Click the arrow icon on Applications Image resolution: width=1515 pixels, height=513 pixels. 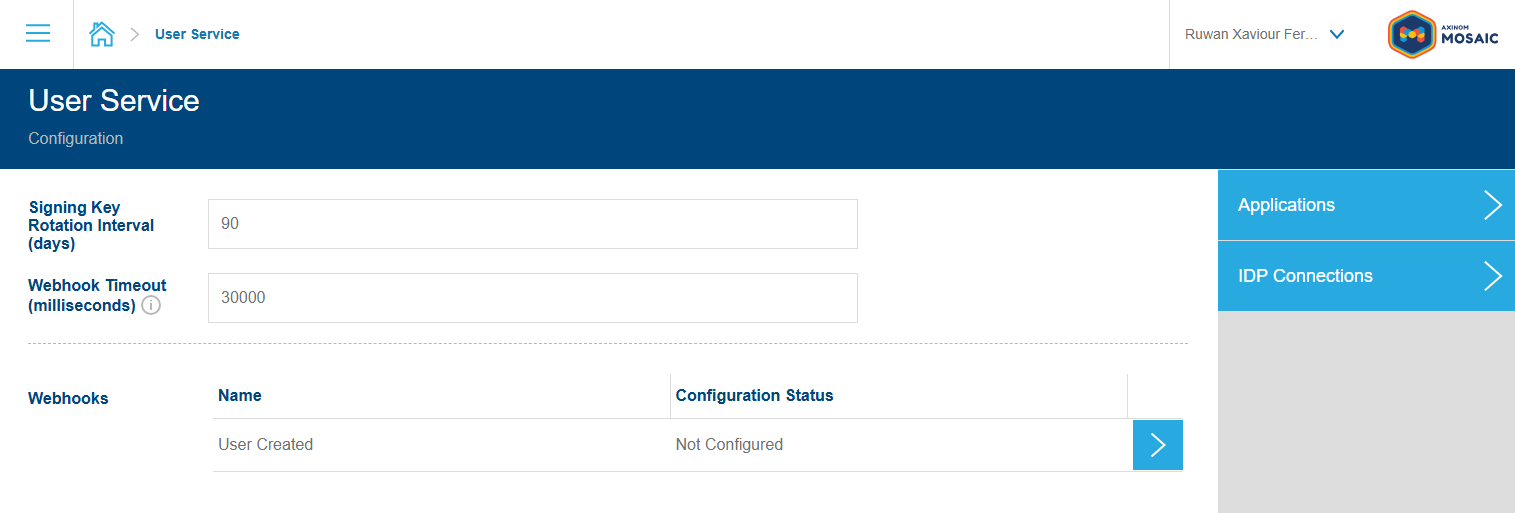tap(1492, 205)
